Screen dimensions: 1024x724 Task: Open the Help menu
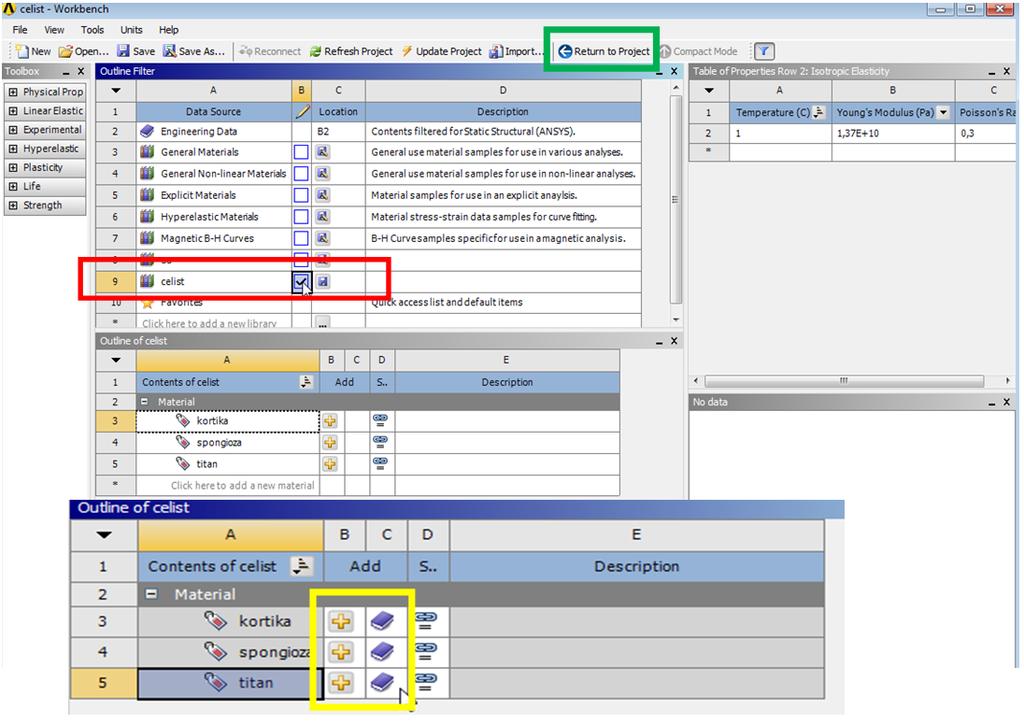point(168,29)
